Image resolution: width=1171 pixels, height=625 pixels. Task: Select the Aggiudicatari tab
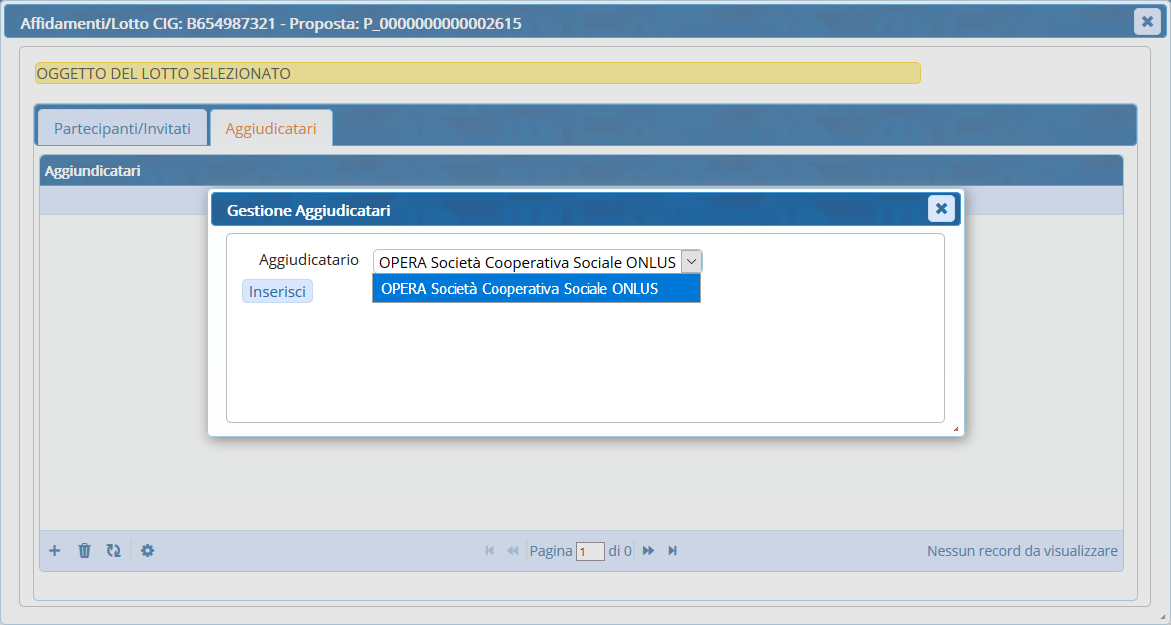click(x=271, y=129)
